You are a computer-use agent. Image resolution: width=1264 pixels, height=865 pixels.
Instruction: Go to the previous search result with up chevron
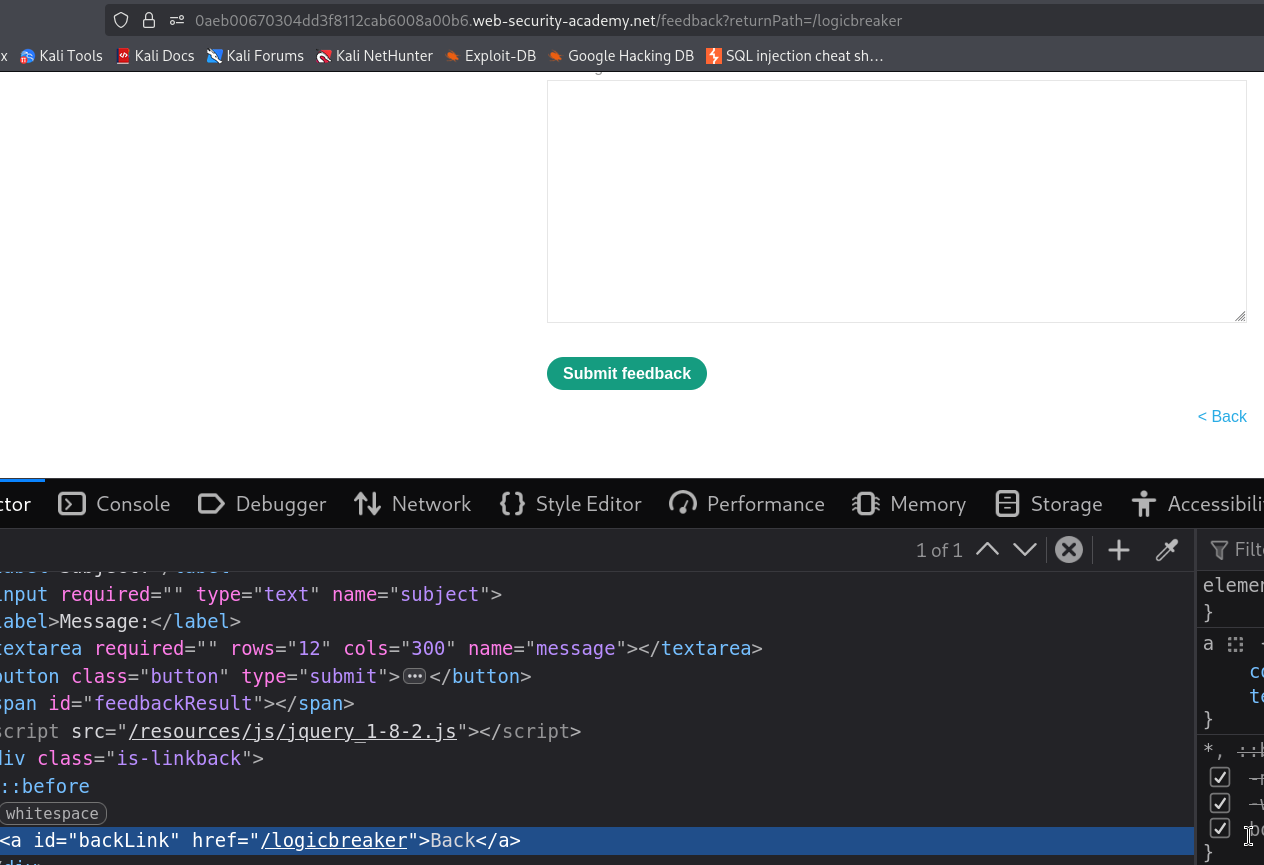(x=987, y=550)
